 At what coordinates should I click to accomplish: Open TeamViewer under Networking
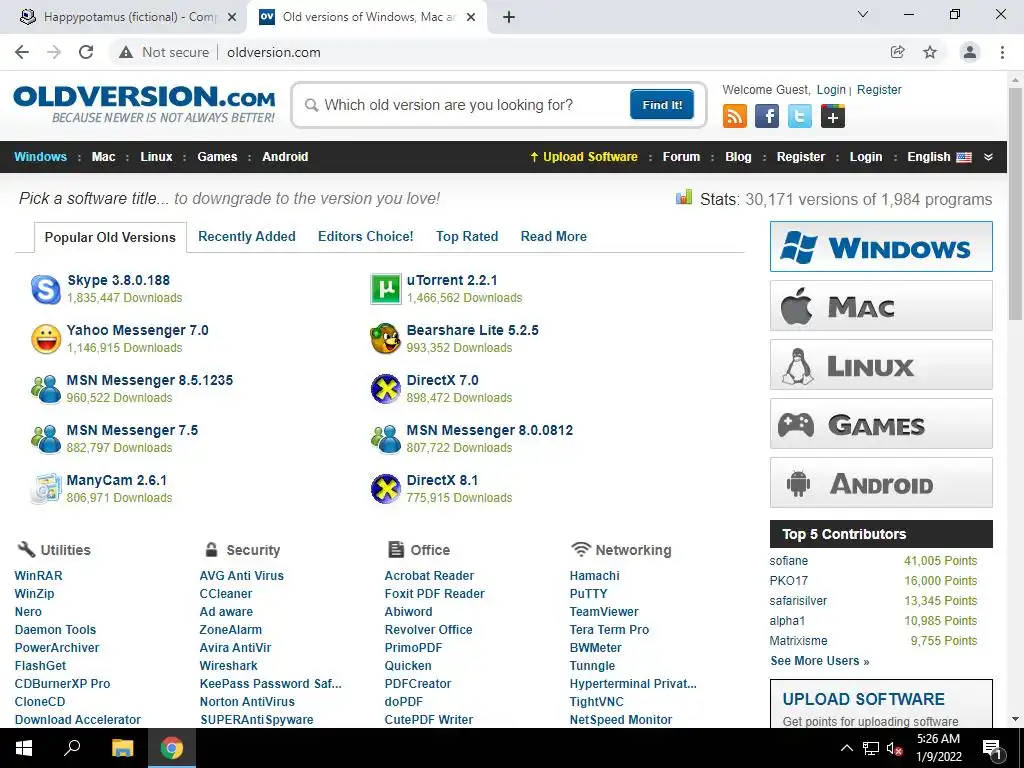point(604,612)
